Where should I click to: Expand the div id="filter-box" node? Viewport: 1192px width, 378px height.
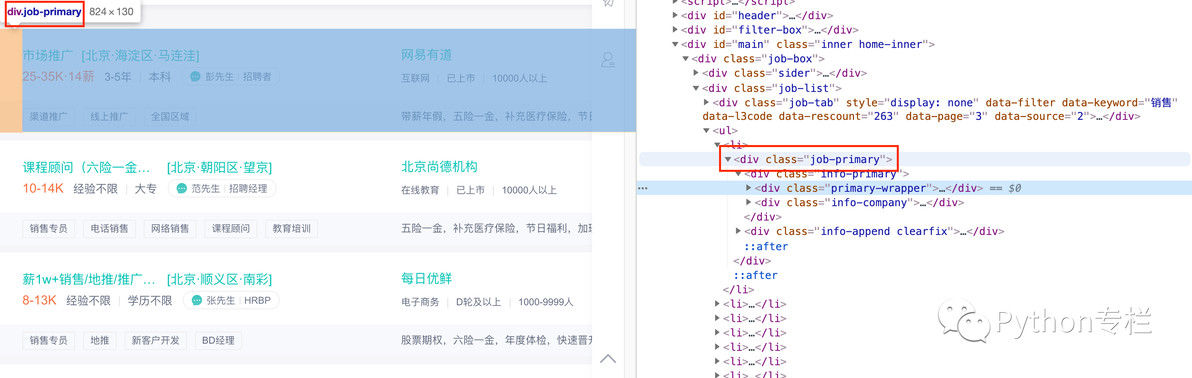(x=676, y=30)
